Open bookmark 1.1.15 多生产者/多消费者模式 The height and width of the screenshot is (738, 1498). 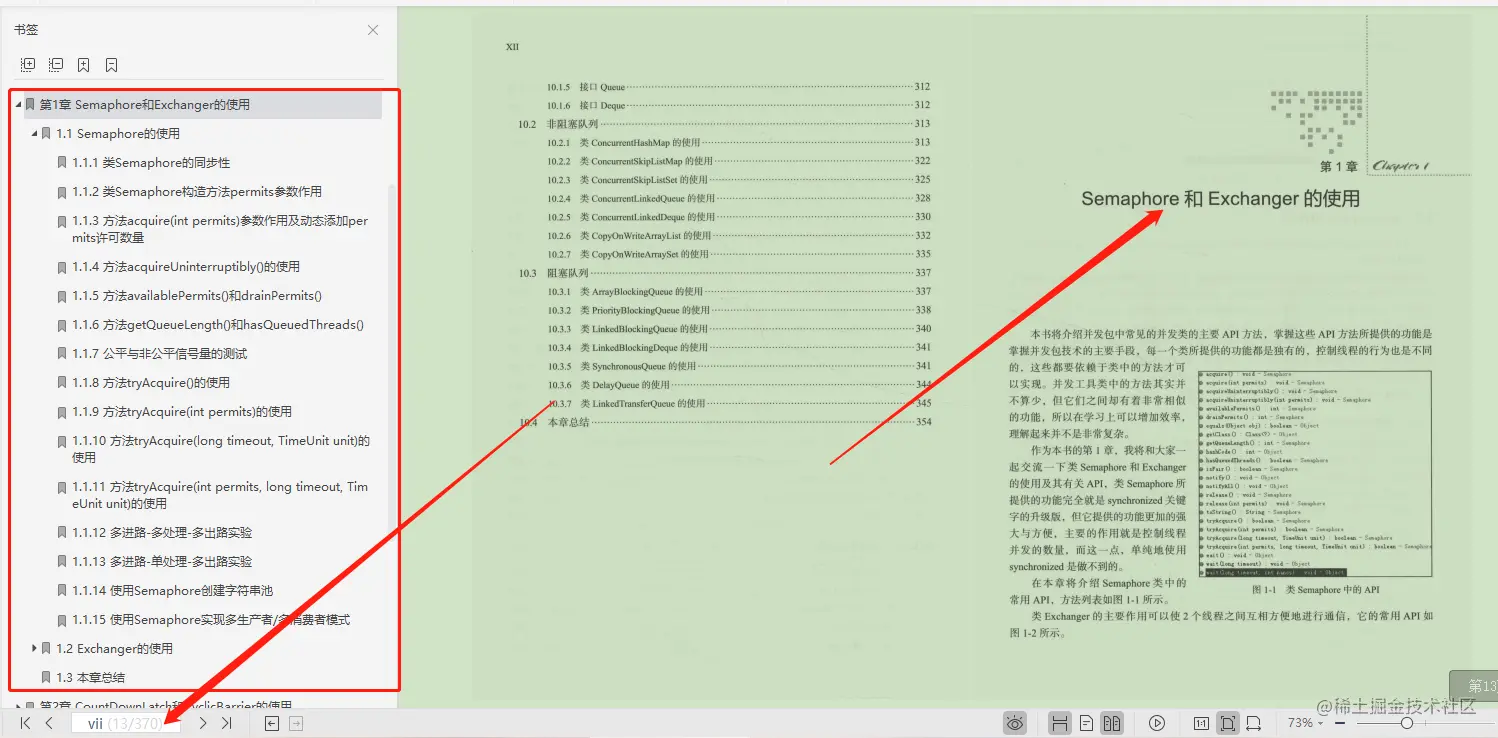[211, 620]
